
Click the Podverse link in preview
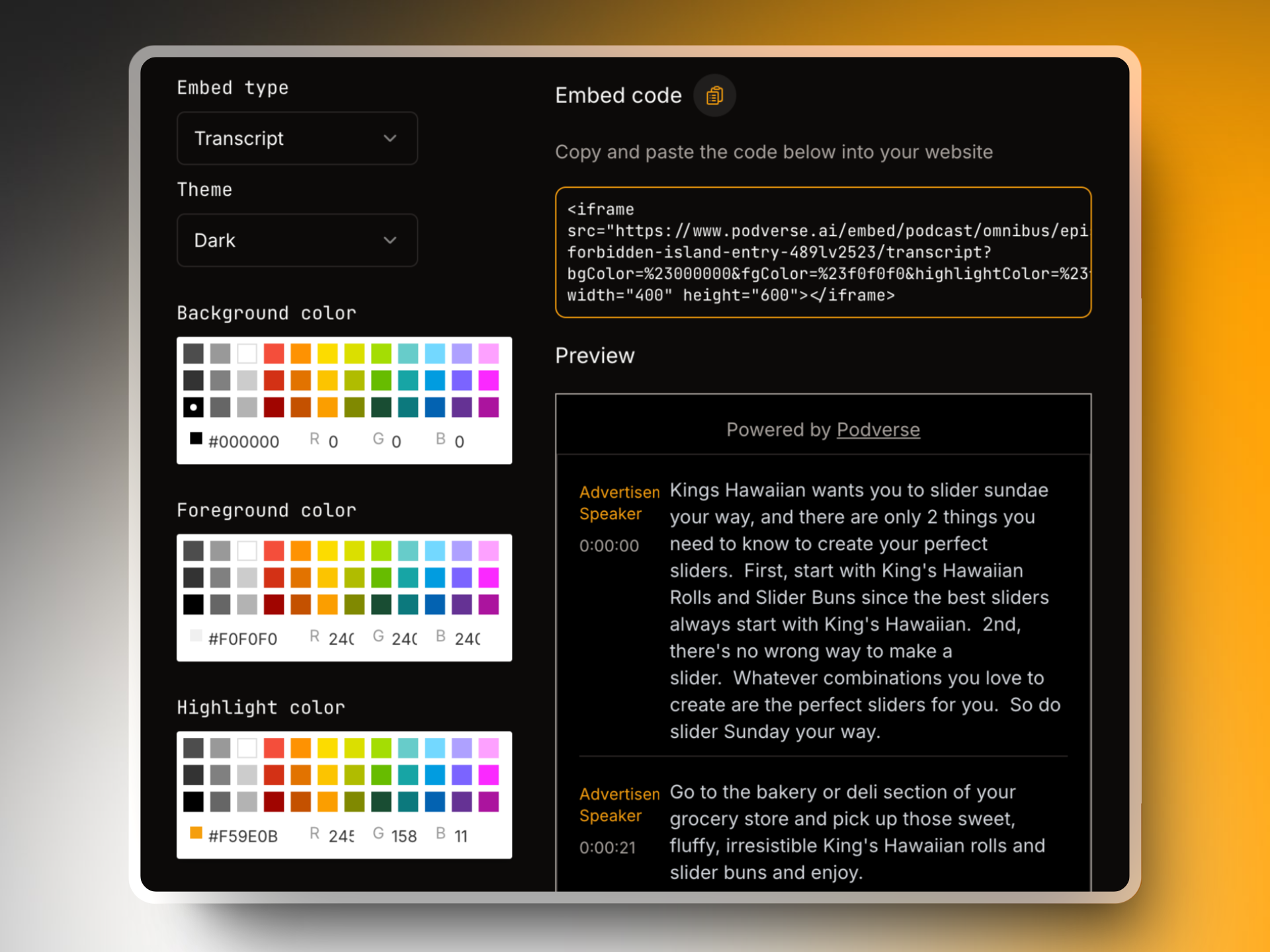point(878,430)
